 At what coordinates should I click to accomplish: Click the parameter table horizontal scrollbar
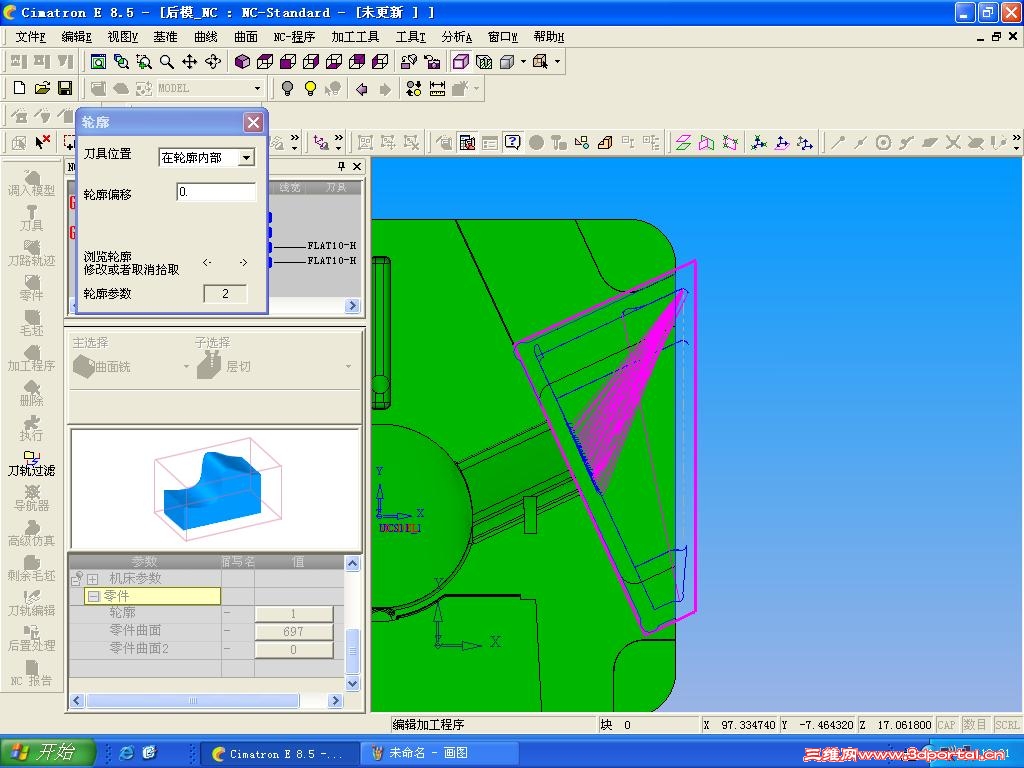206,701
